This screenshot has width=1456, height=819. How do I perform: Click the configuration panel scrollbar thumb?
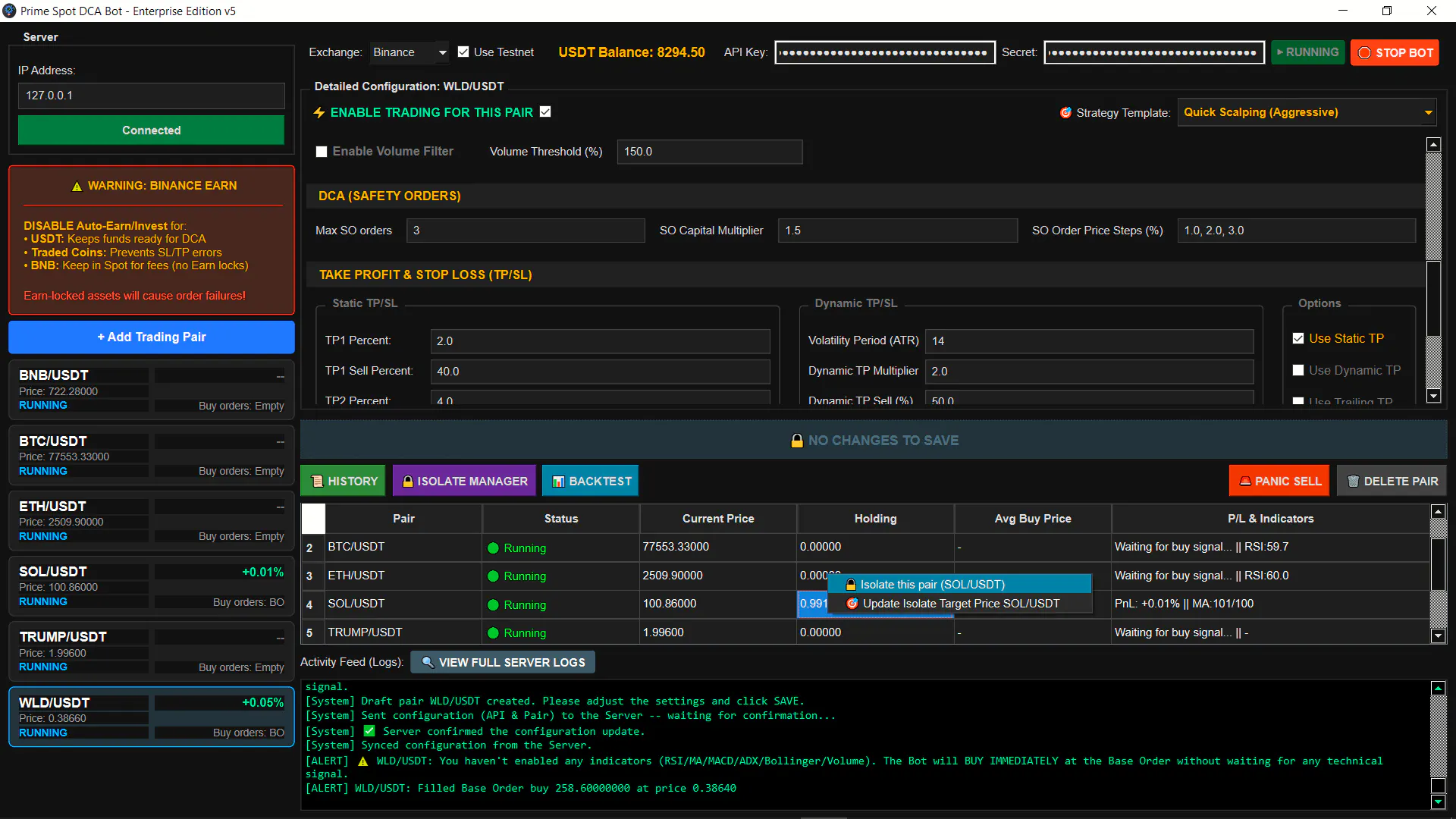click(x=1433, y=299)
